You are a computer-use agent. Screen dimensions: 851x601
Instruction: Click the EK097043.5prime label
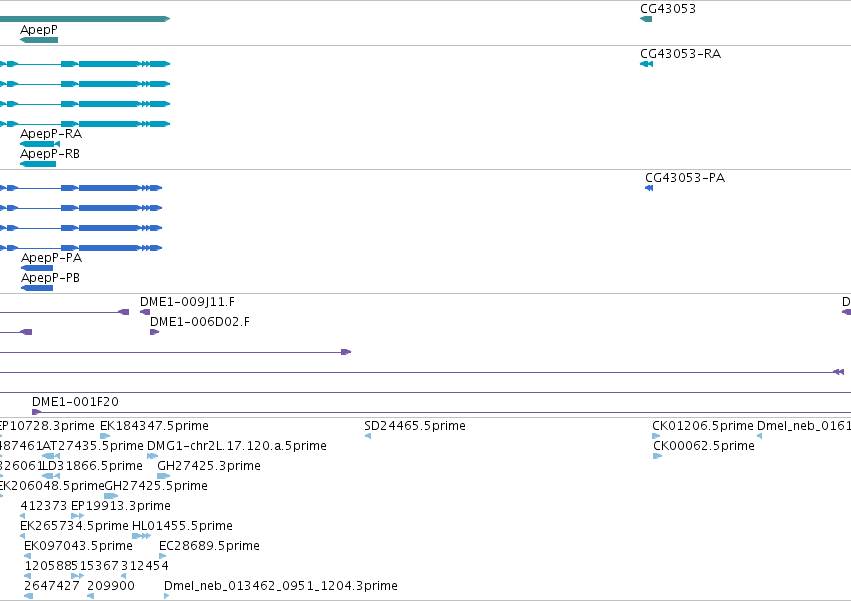pyautogui.click(x=79, y=546)
